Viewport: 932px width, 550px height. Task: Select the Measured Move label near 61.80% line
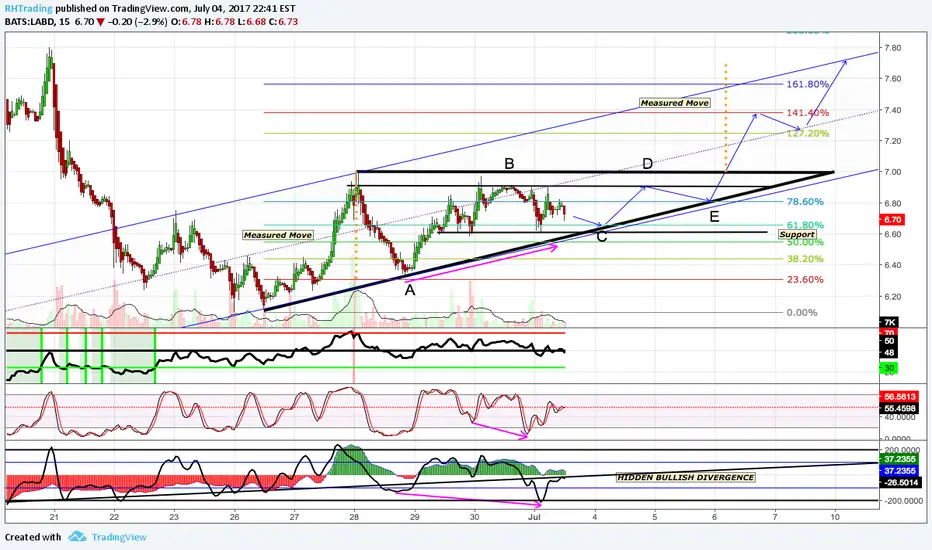[278, 235]
